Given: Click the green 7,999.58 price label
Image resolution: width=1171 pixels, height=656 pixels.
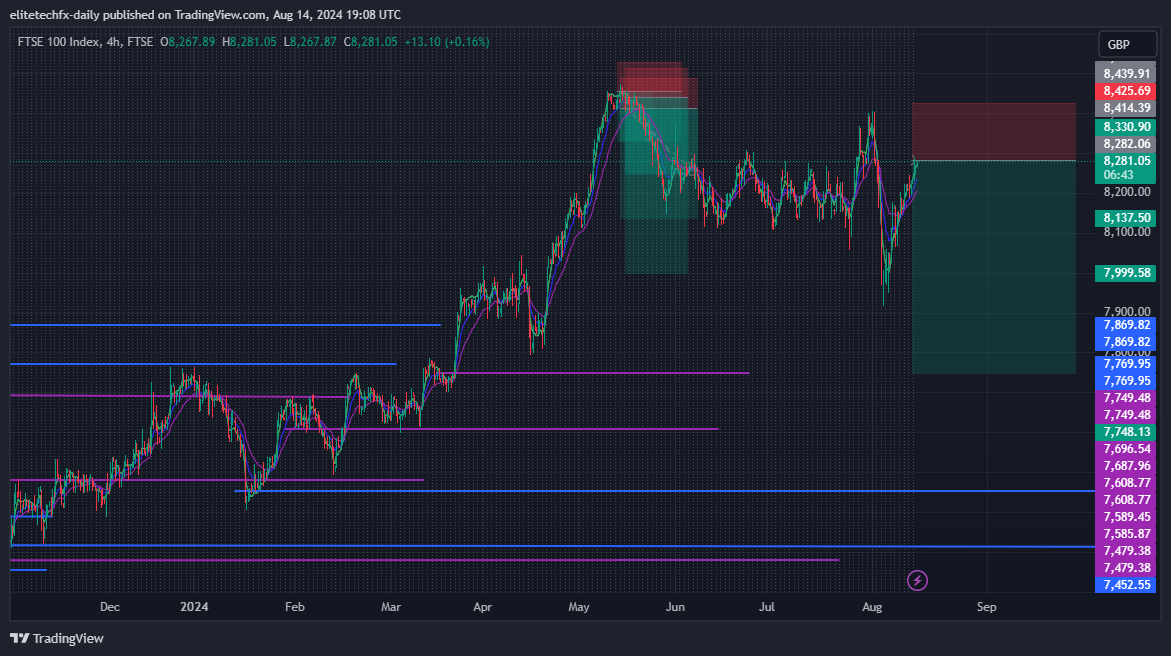Looking at the screenshot, I should point(1126,273).
